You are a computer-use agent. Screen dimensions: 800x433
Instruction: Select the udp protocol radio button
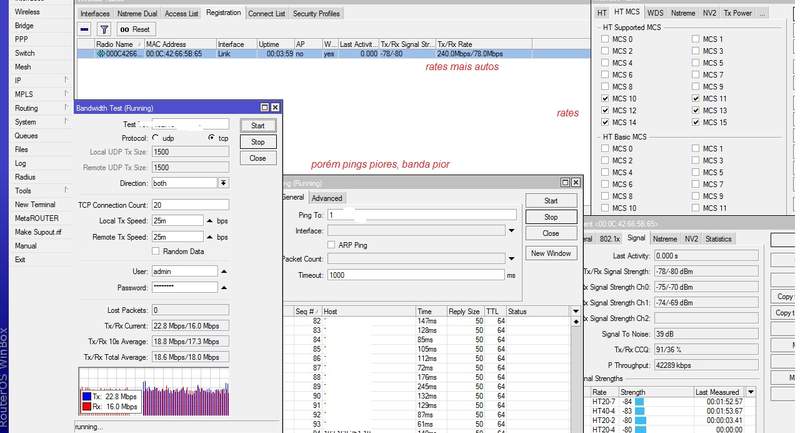156,138
